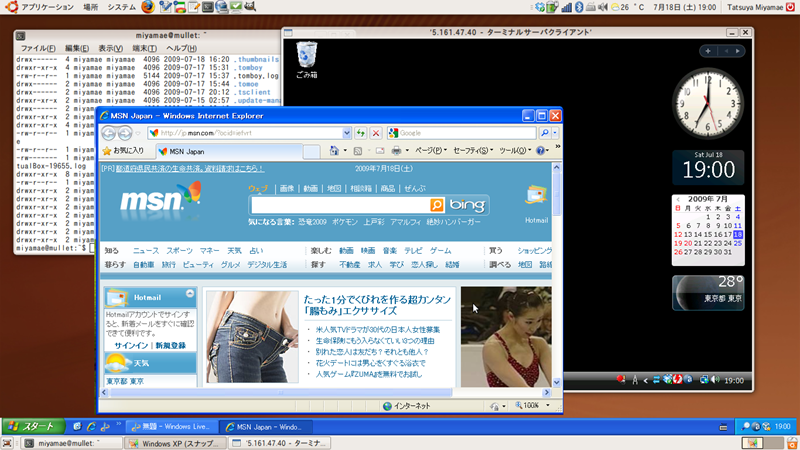Open a new blank tab in IE
The width and height of the screenshot is (800, 450).
[311, 152]
